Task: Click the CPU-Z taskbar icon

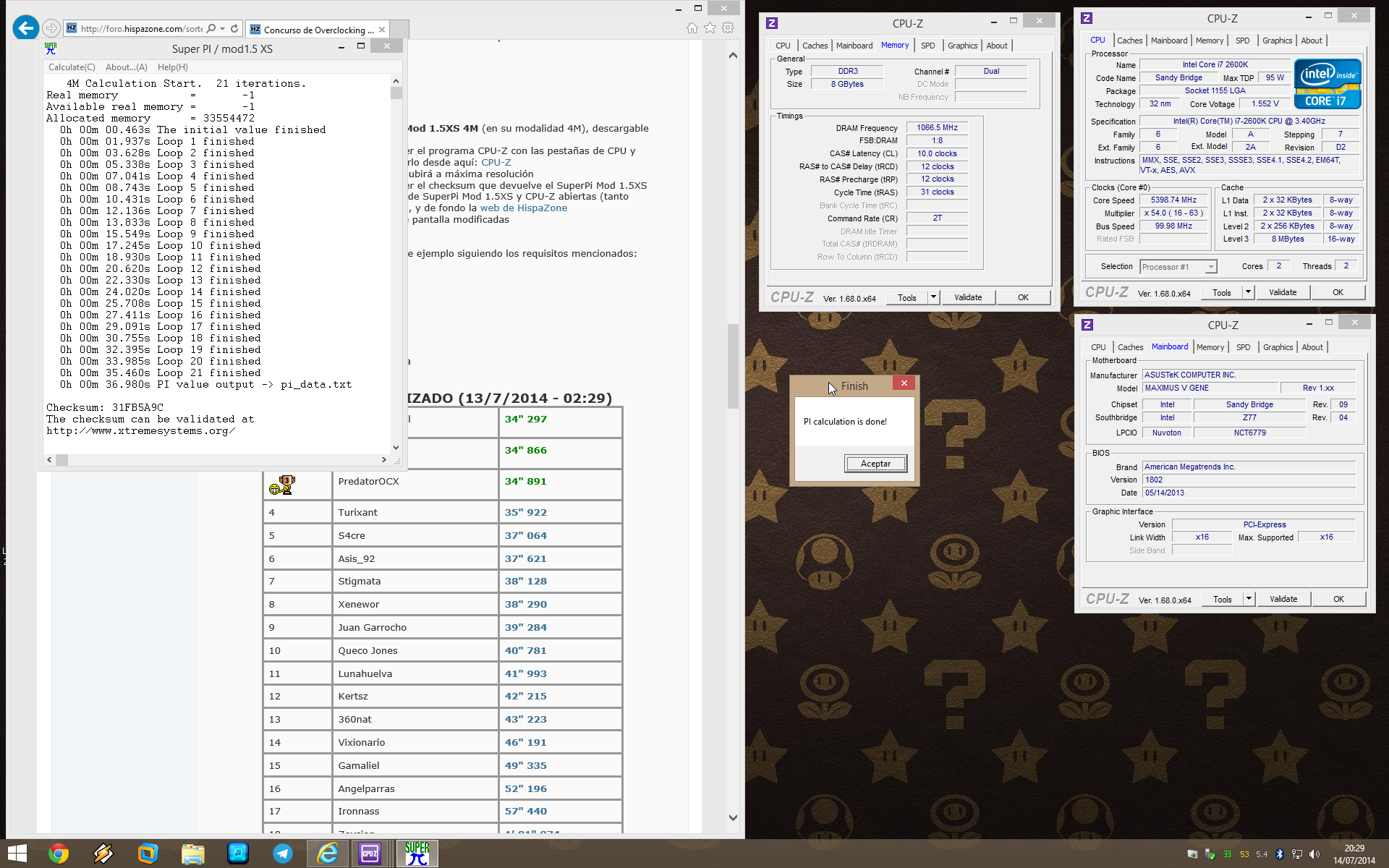Action: pyautogui.click(x=370, y=854)
